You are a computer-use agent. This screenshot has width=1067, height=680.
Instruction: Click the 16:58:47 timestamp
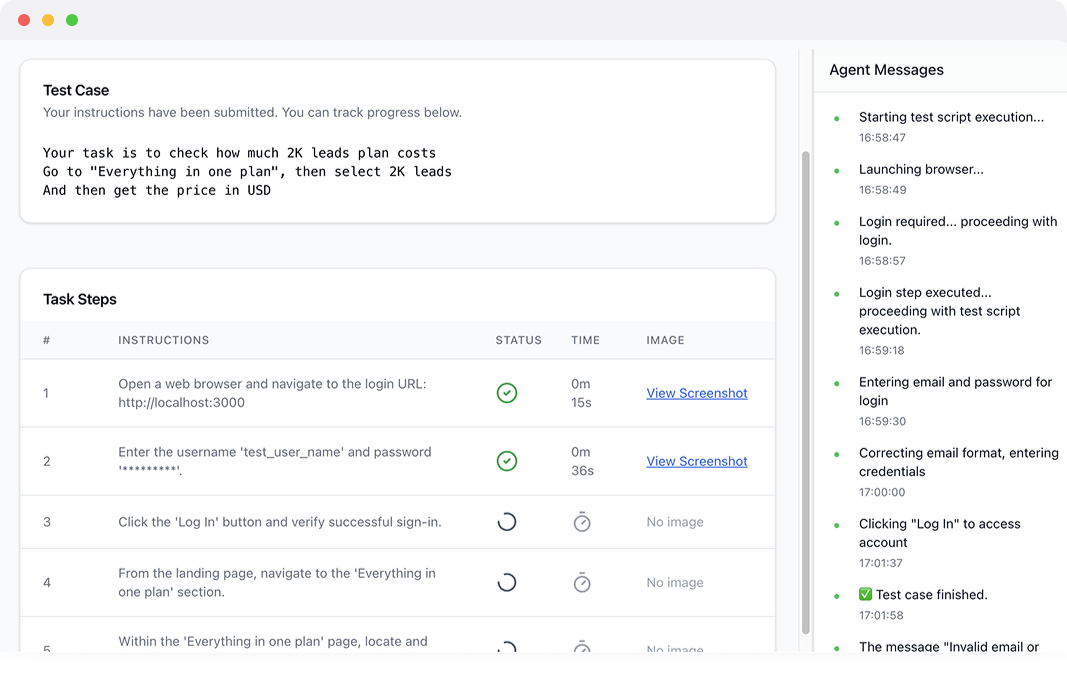tap(882, 137)
